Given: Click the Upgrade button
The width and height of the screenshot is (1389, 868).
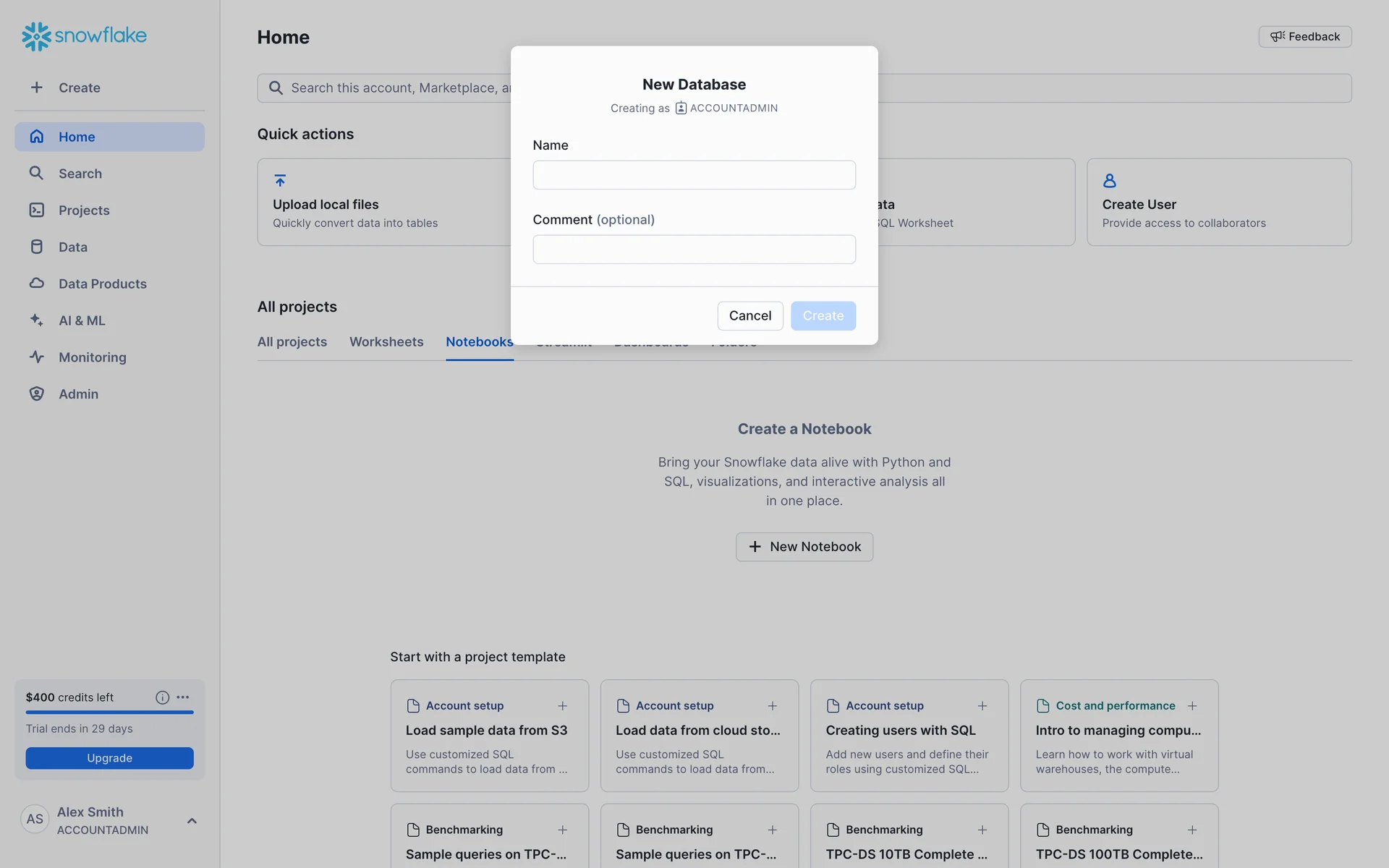Looking at the screenshot, I should point(109,758).
